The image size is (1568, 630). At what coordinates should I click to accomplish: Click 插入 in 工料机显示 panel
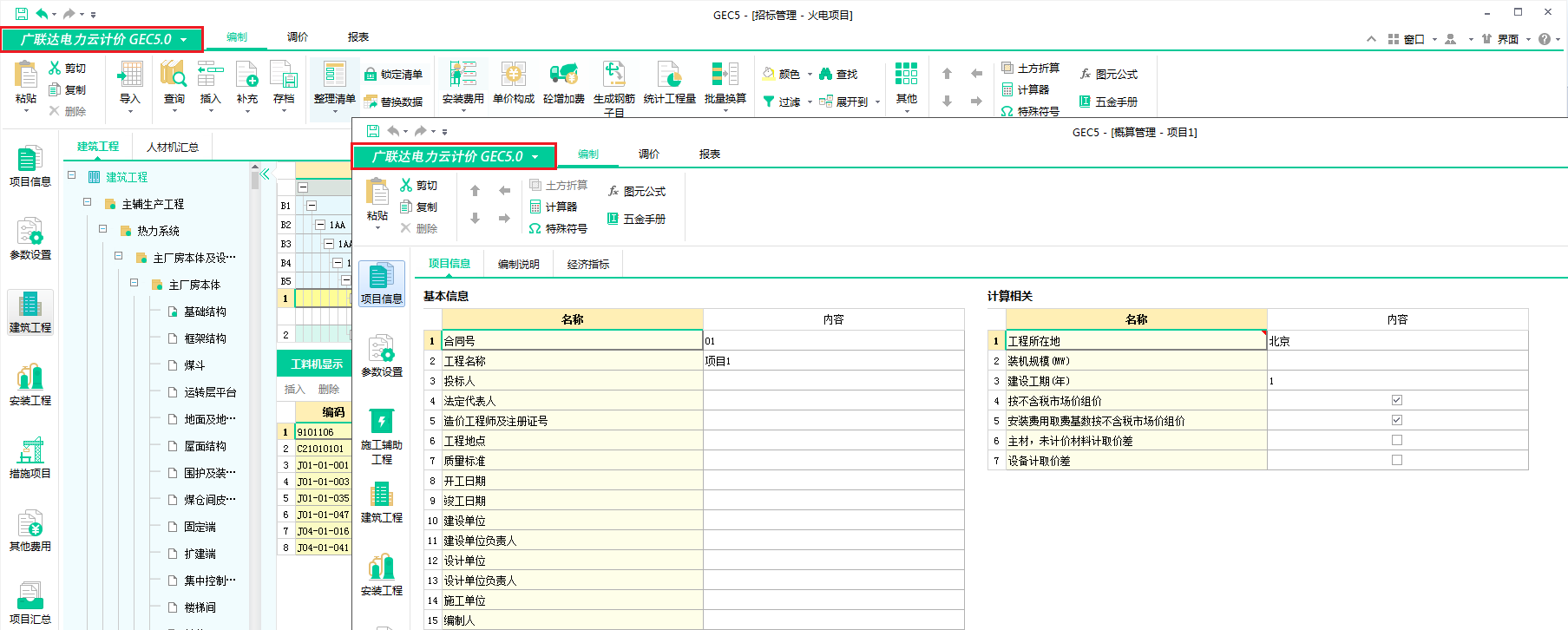click(x=295, y=389)
